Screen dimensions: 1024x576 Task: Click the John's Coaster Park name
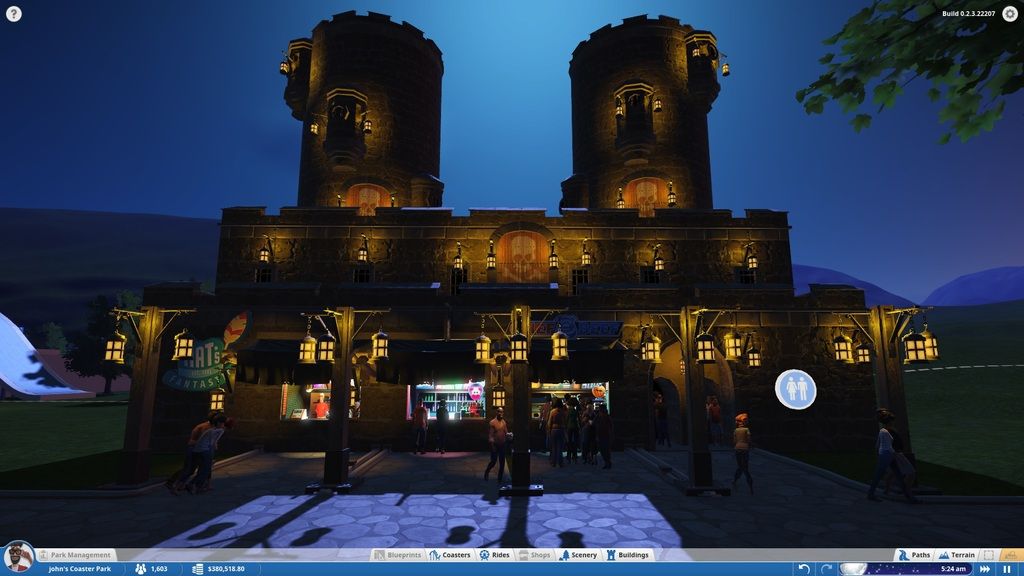(x=80, y=569)
